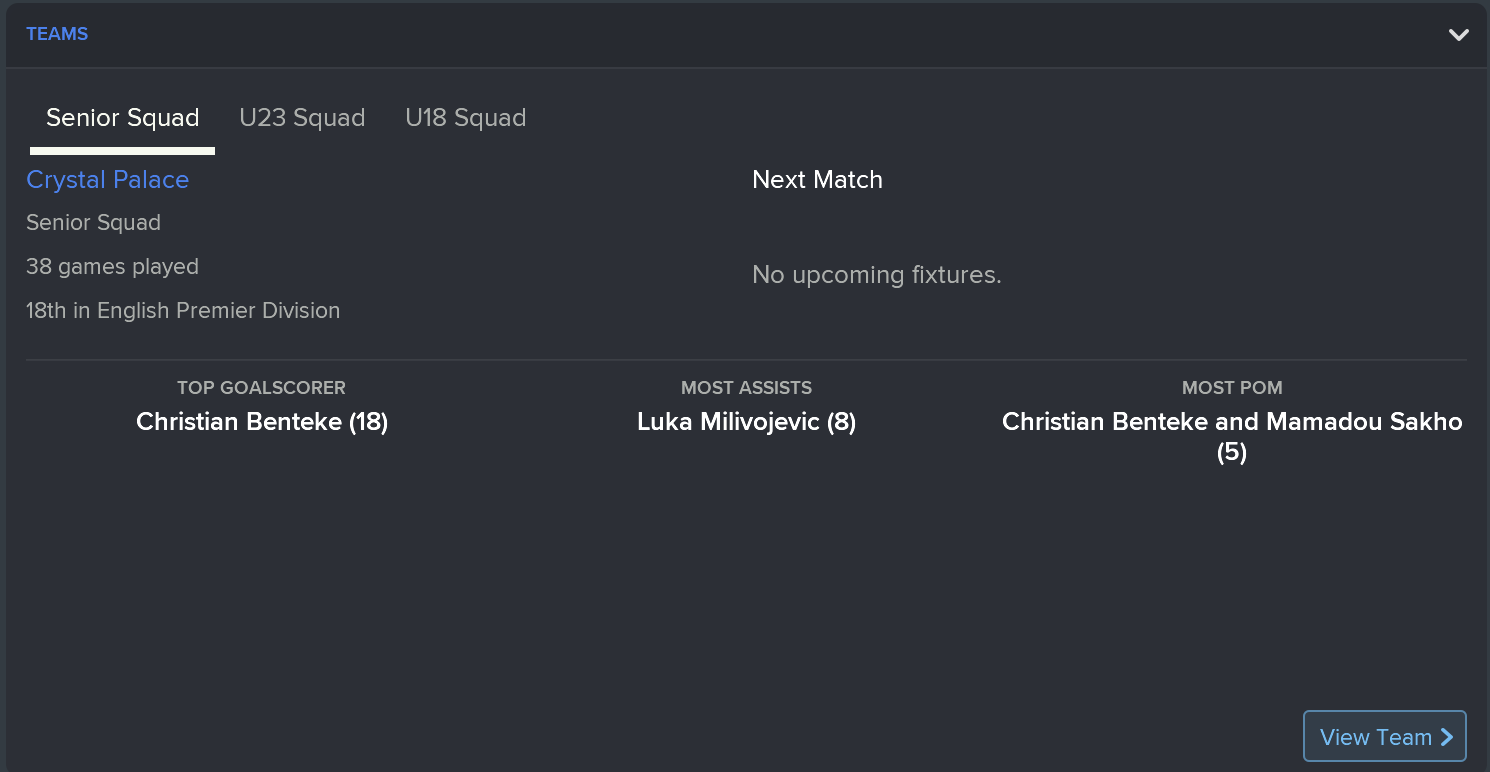
Task: Click the Most Assists heading
Action: (746, 388)
